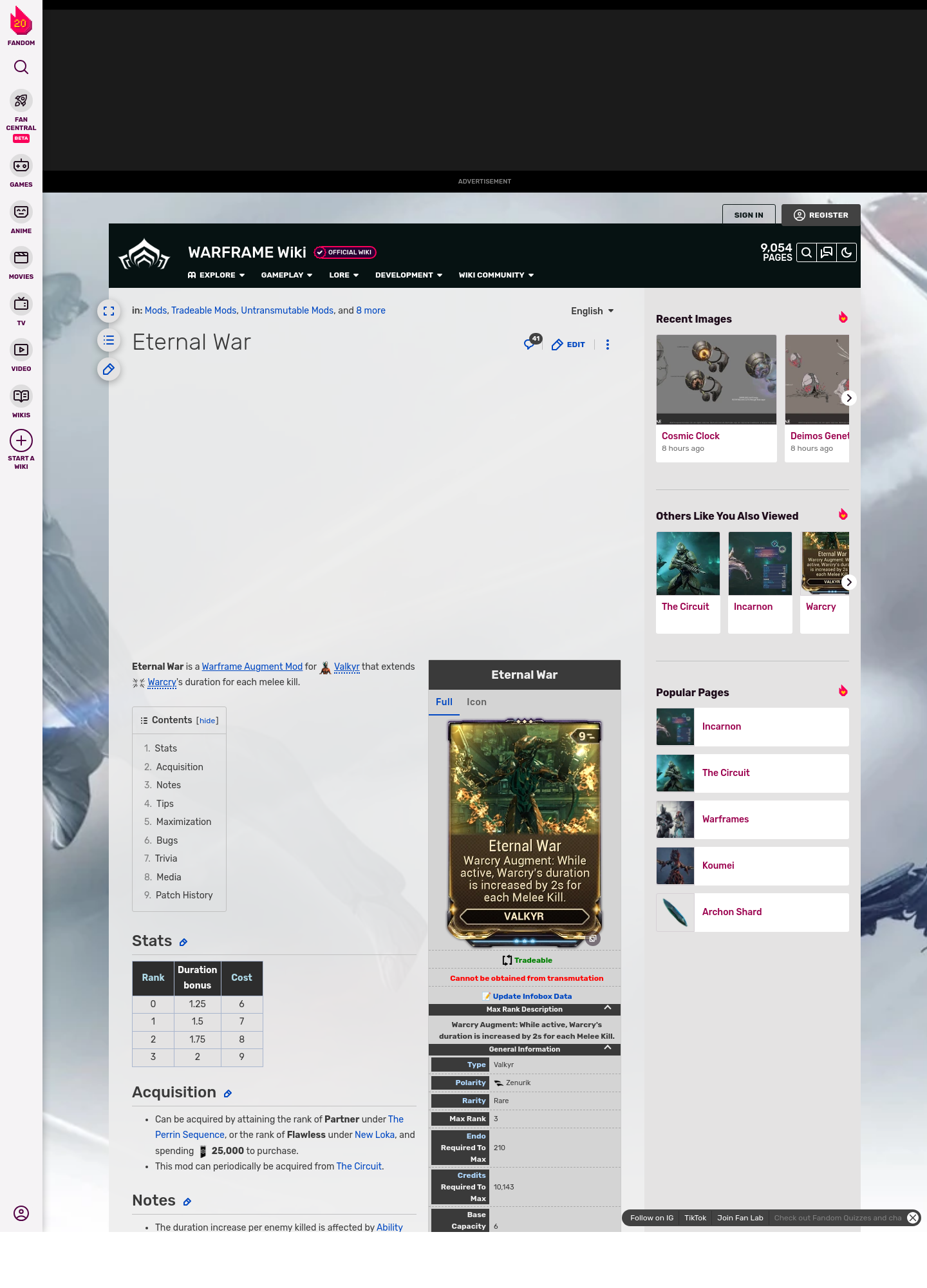Open Tradeable Mods category link

click(203, 310)
